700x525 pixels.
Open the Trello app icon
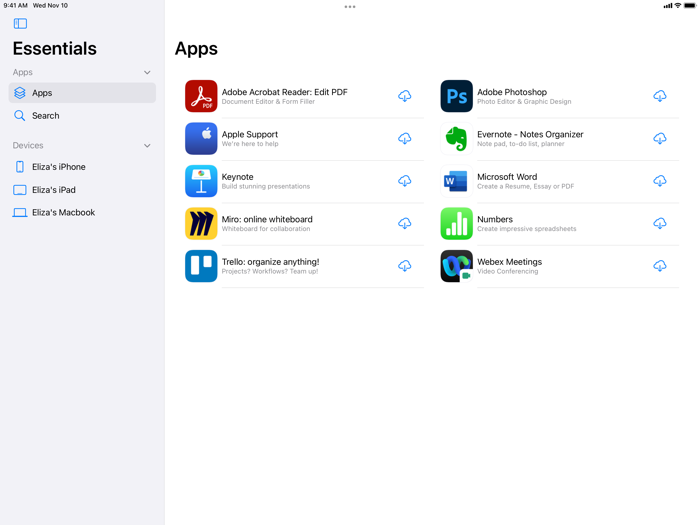click(x=201, y=266)
